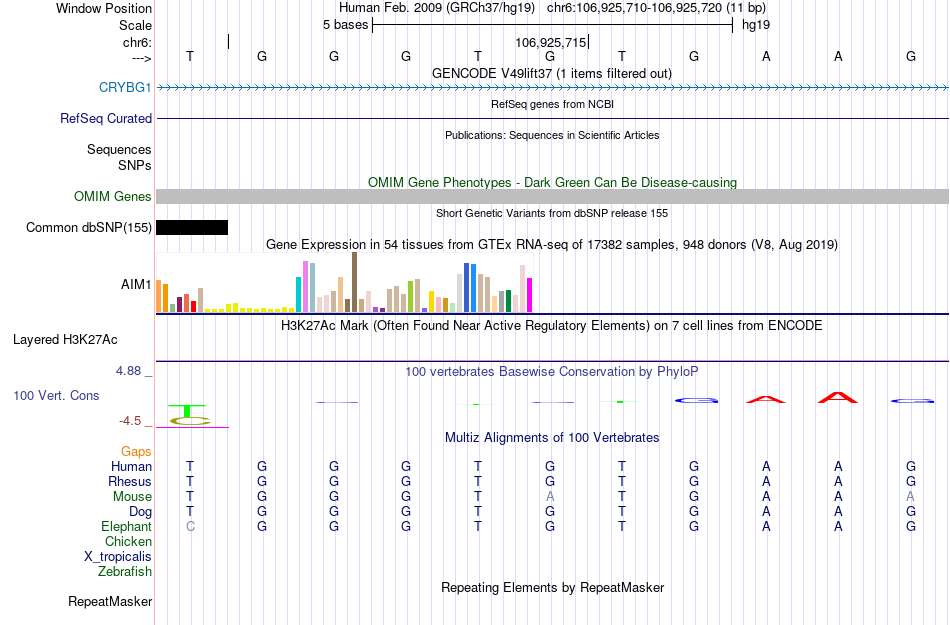The width and height of the screenshot is (950, 625).
Task: Click the Sequences track label
Action: 119,150
